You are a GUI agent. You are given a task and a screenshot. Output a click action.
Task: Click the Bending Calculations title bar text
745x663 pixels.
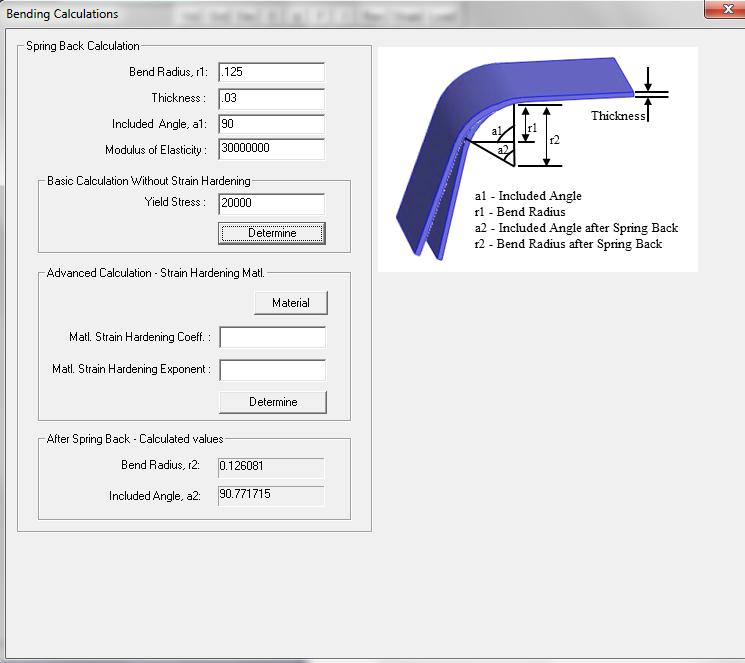[x=62, y=14]
